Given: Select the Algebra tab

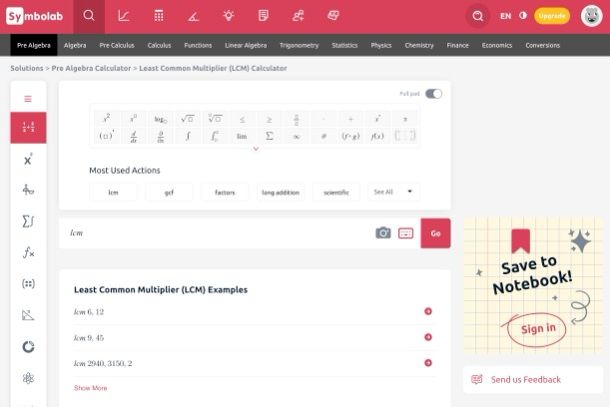Looking at the screenshot, I should click(75, 45).
